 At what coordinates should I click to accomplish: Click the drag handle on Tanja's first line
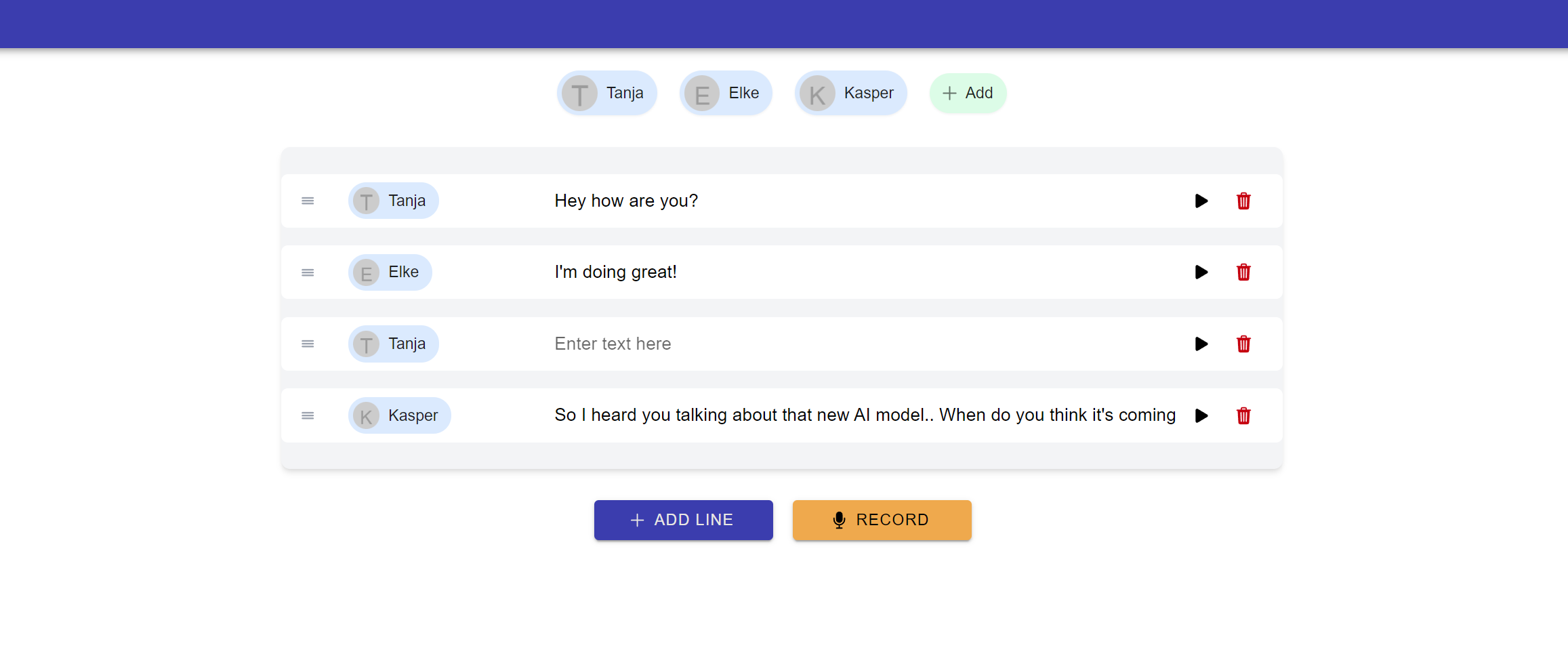(308, 201)
